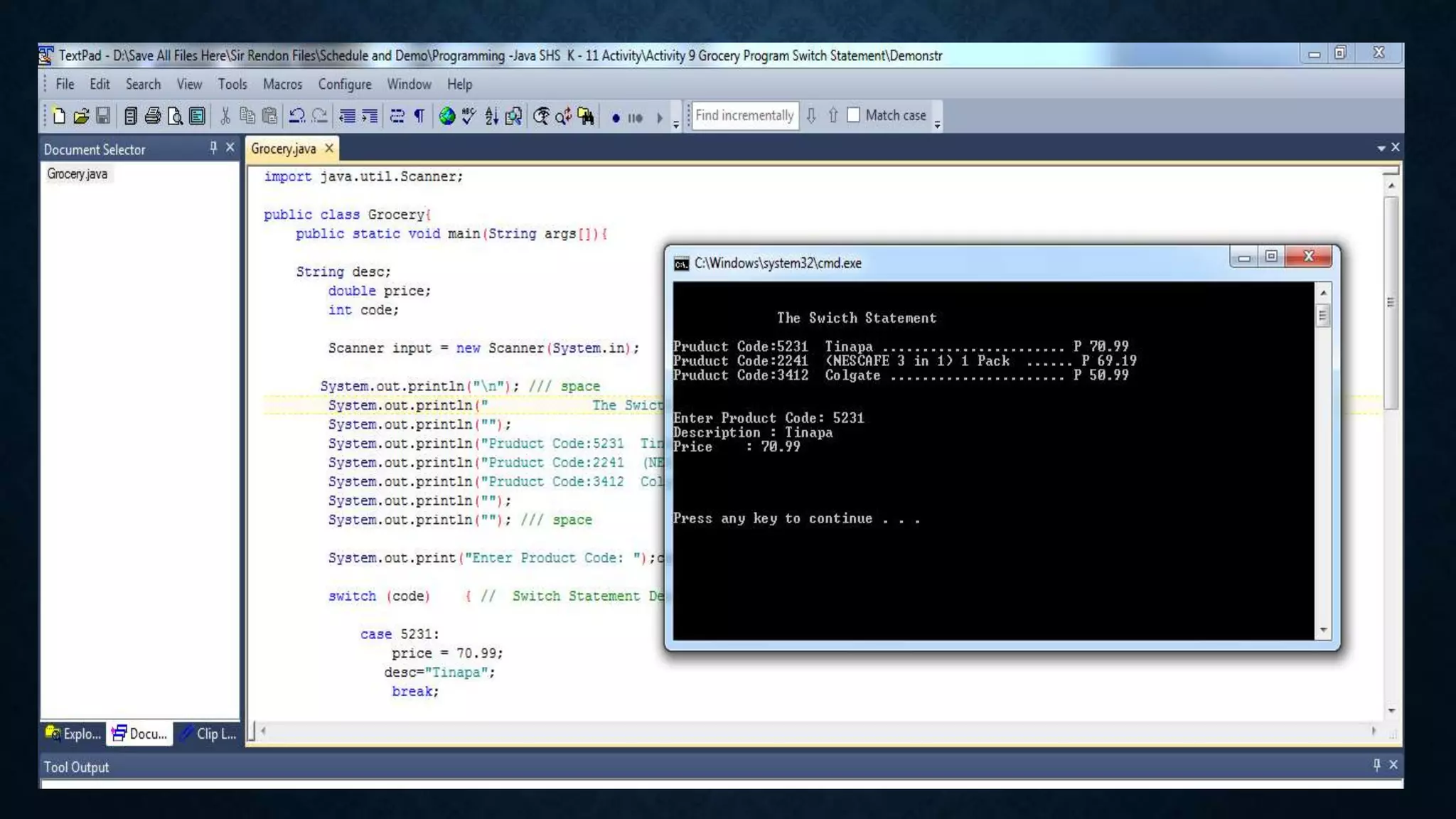This screenshot has width=1456, height=819.
Task: Click the Undo icon
Action: pyautogui.click(x=297, y=116)
